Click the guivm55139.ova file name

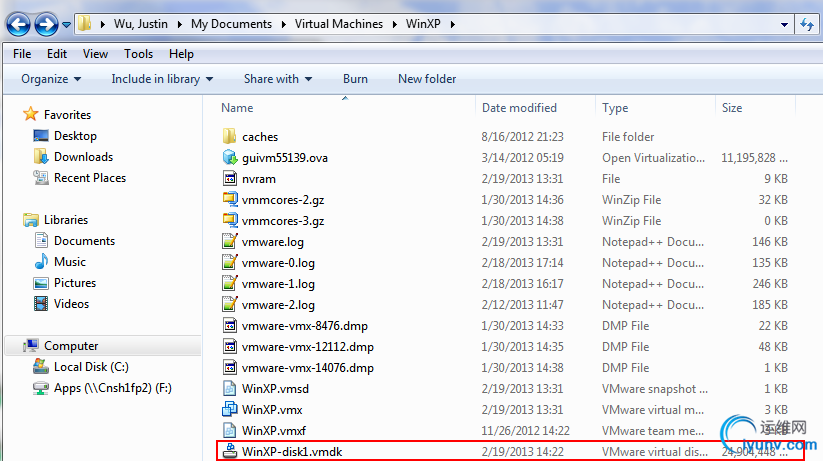284,158
